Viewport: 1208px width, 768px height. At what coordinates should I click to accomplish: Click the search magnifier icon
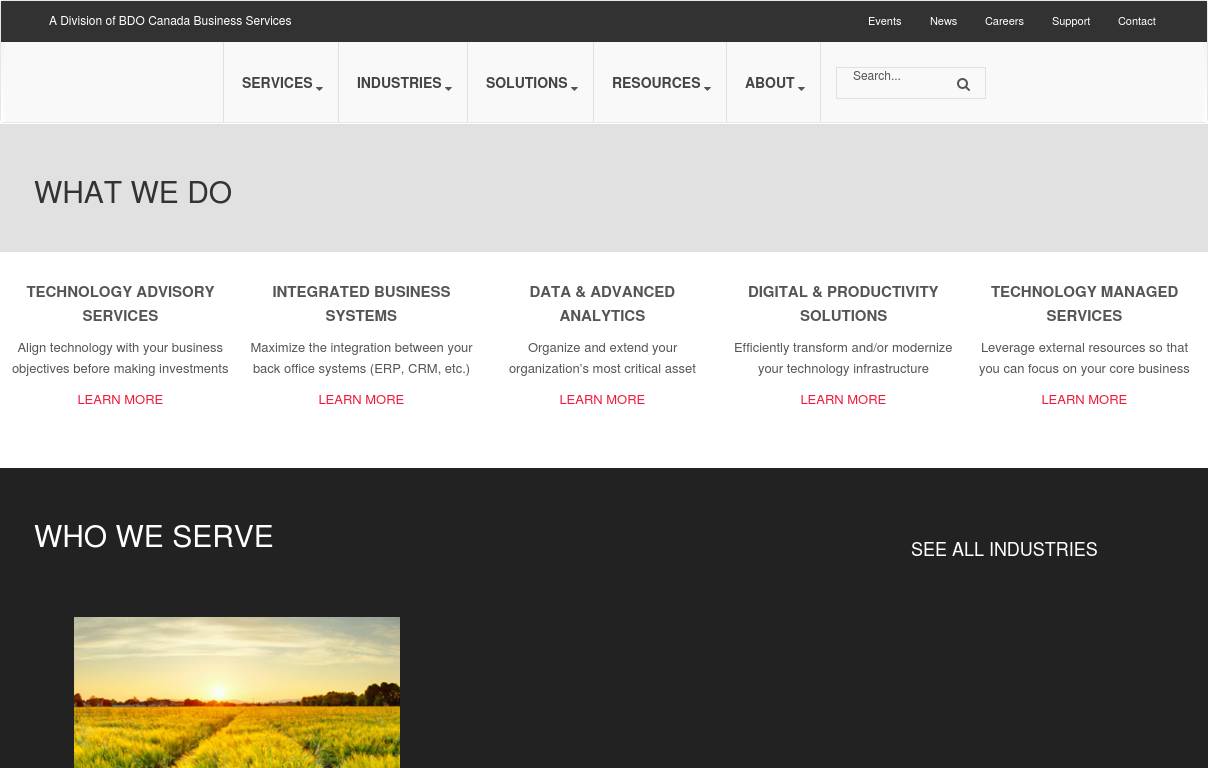[x=963, y=85]
